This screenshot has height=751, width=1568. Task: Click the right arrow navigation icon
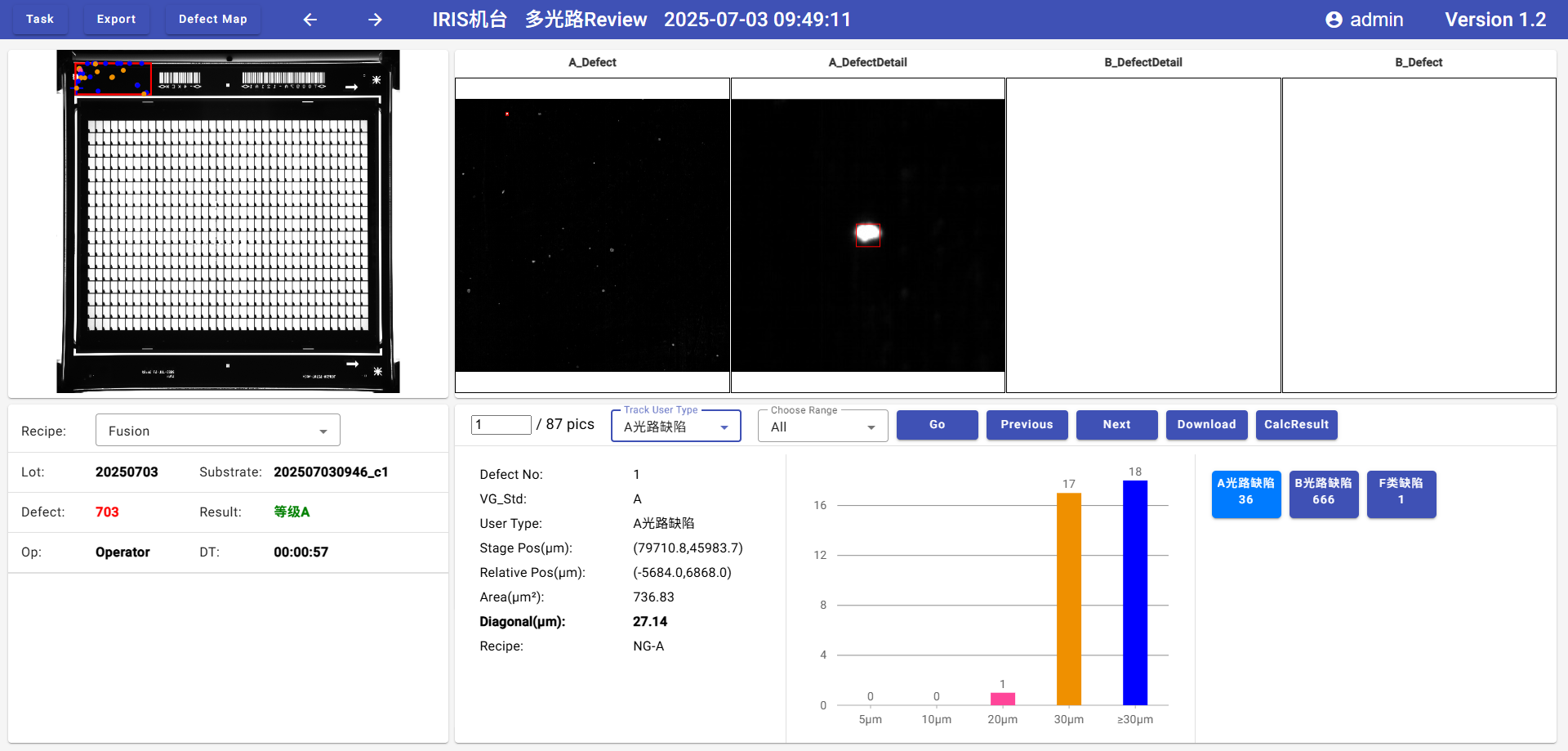tap(375, 20)
